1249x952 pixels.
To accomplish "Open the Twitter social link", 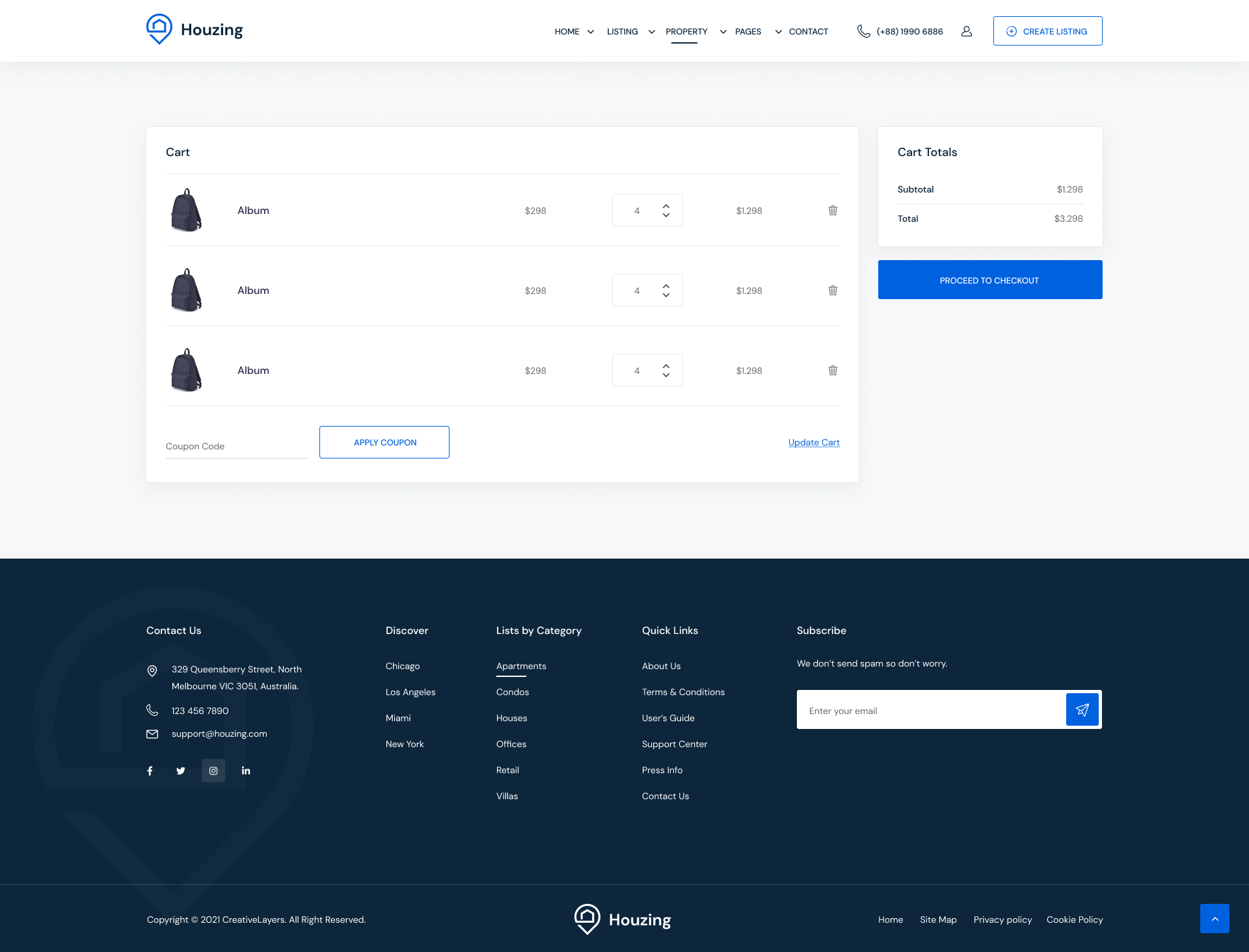I will (x=181, y=771).
